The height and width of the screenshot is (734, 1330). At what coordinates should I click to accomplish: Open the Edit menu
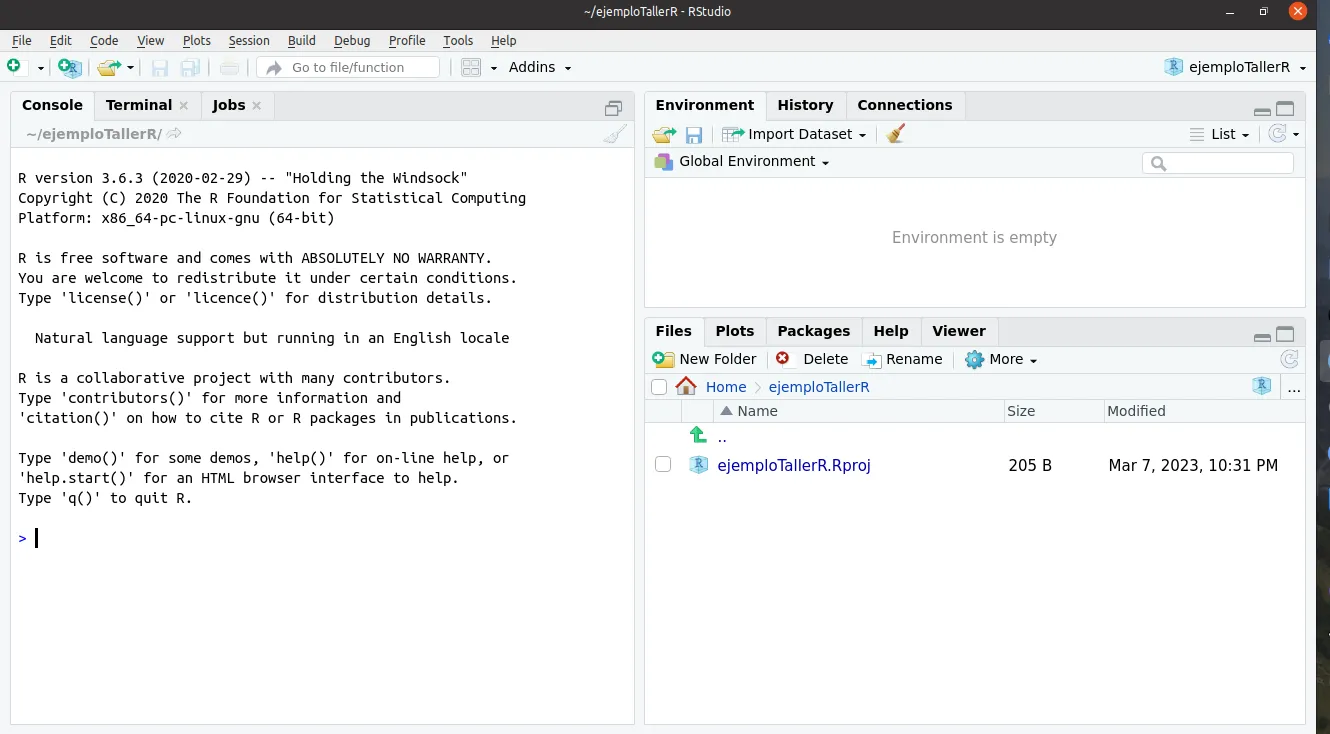(x=61, y=40)
